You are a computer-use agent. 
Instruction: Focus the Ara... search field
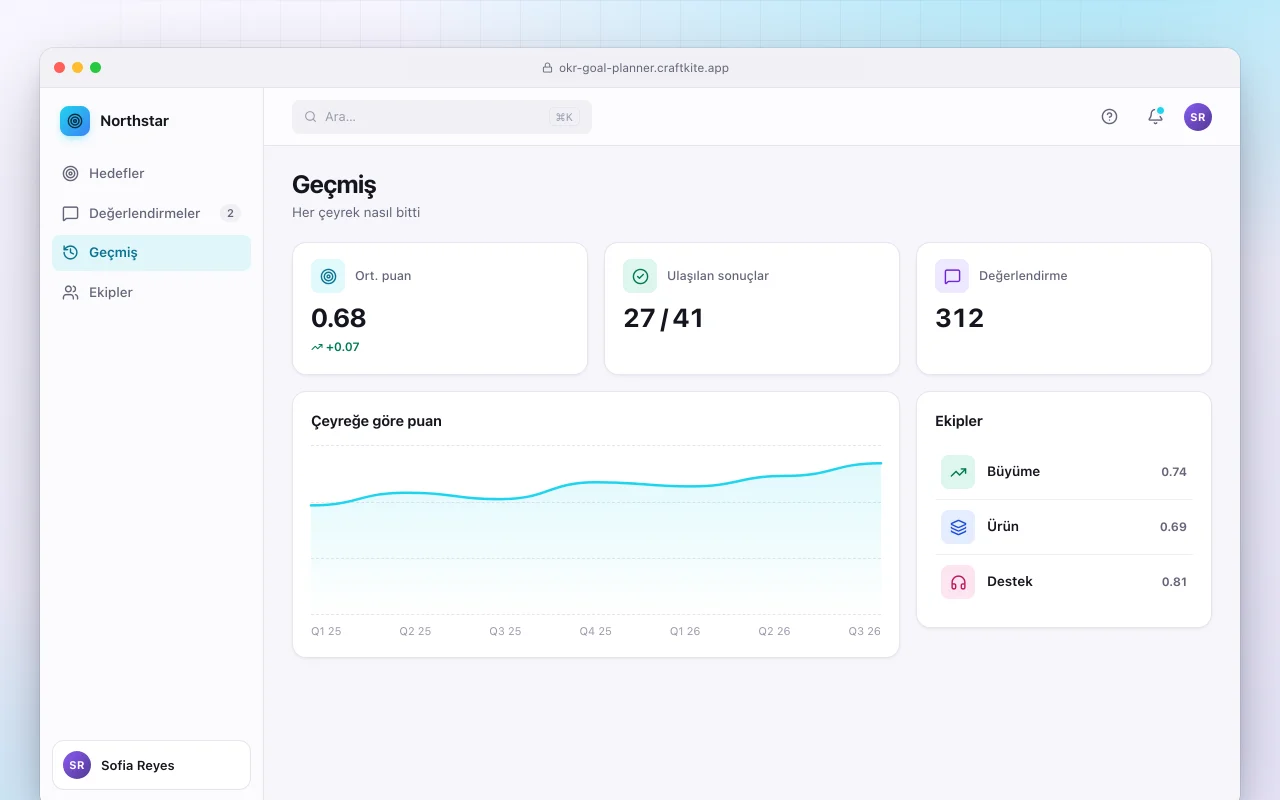coord(442,117)
